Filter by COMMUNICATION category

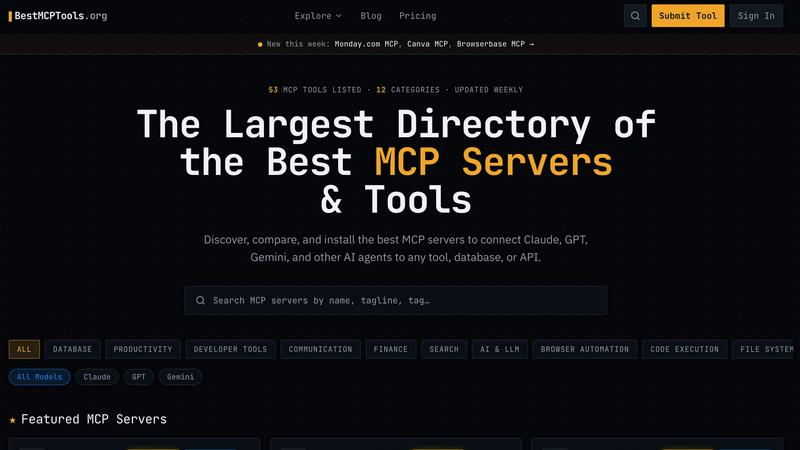pyautogui.click(x=320, y=349)
